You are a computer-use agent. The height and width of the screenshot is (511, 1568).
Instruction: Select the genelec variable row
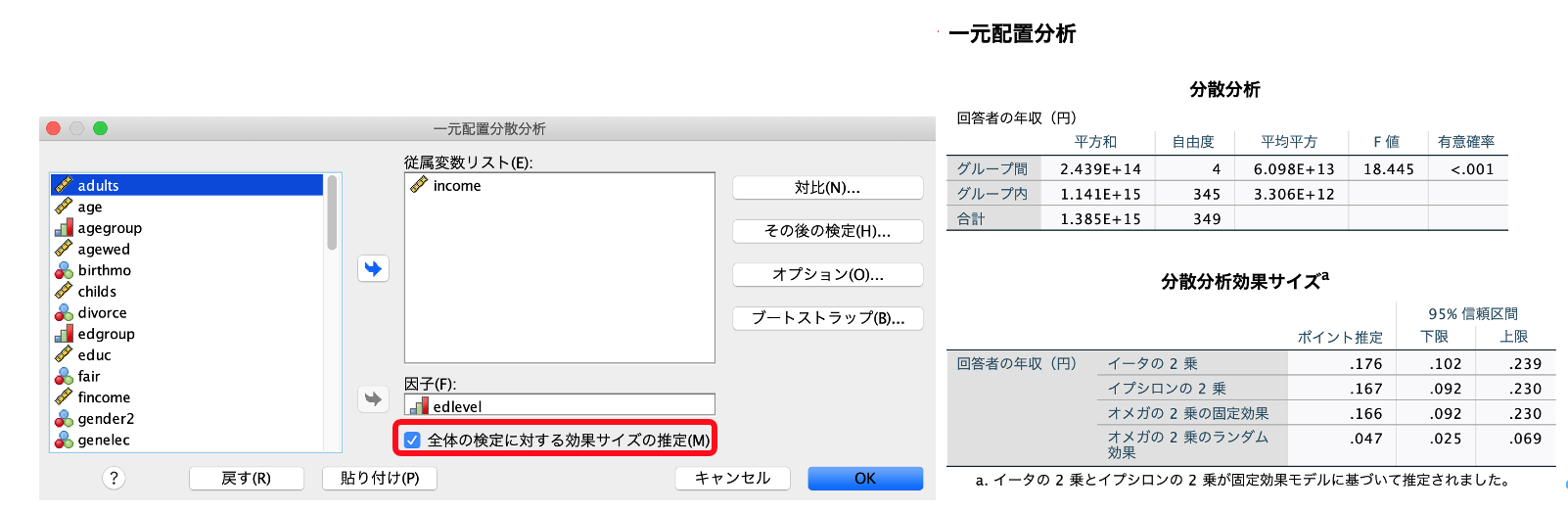(x=187, y=440)
